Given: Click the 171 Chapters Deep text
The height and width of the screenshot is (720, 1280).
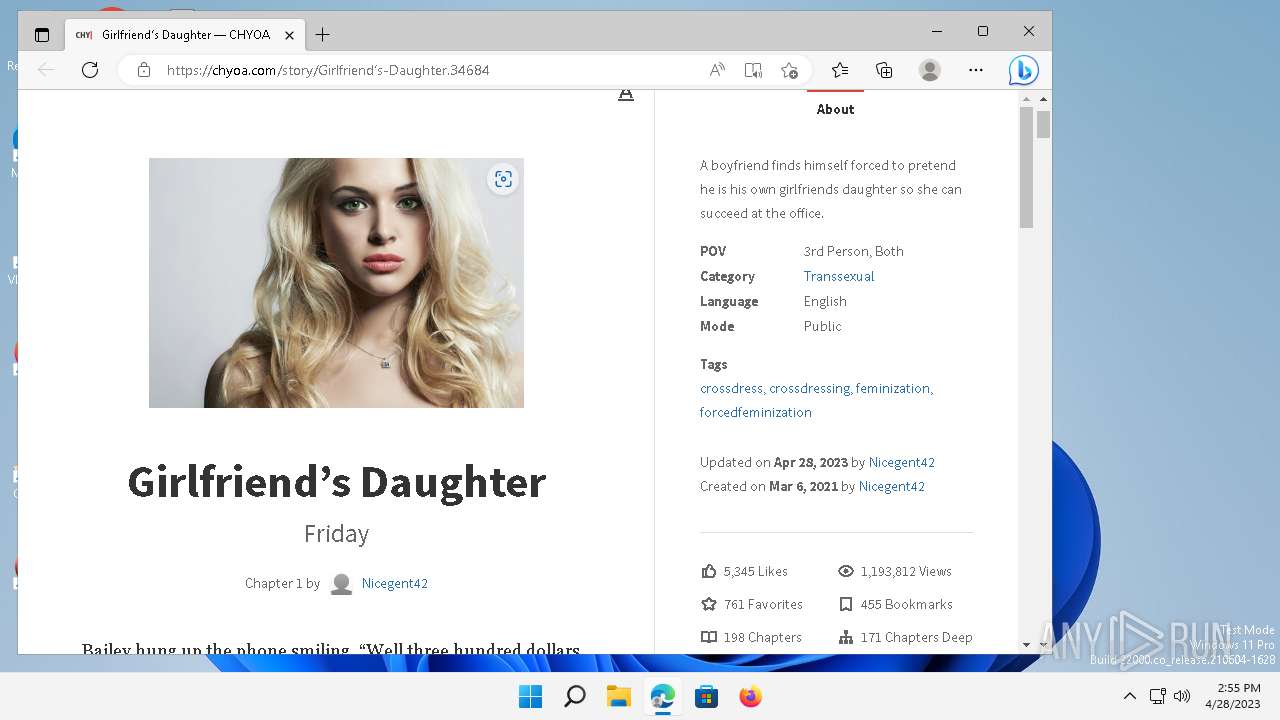Looking at the screenshot, I should pyautogui.click(x=916, y=637).
